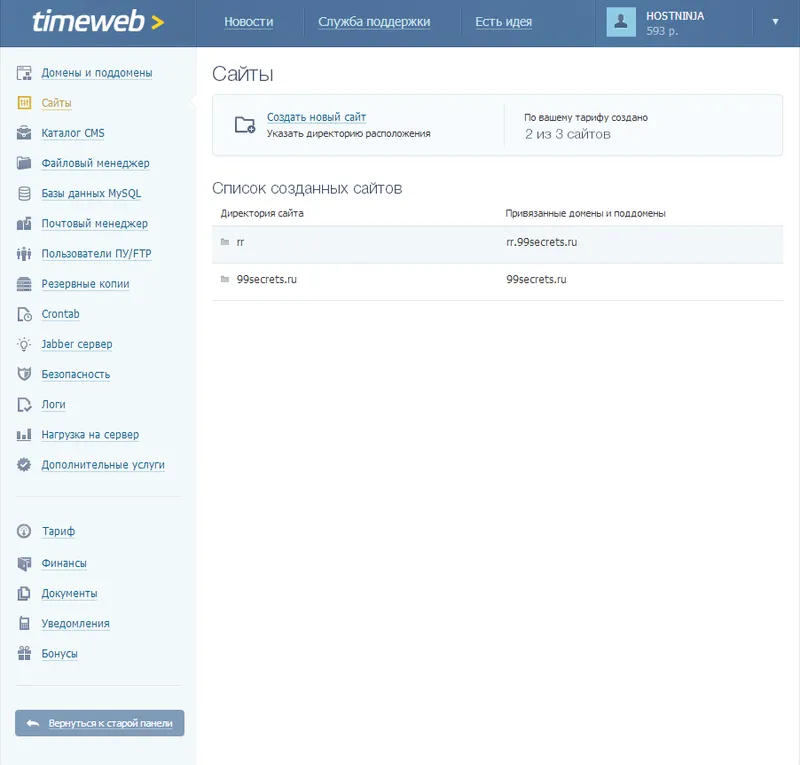This screenshot has height=765, width=800.
Task: Click the Тариф gauge icon
Action: [24, 531]
